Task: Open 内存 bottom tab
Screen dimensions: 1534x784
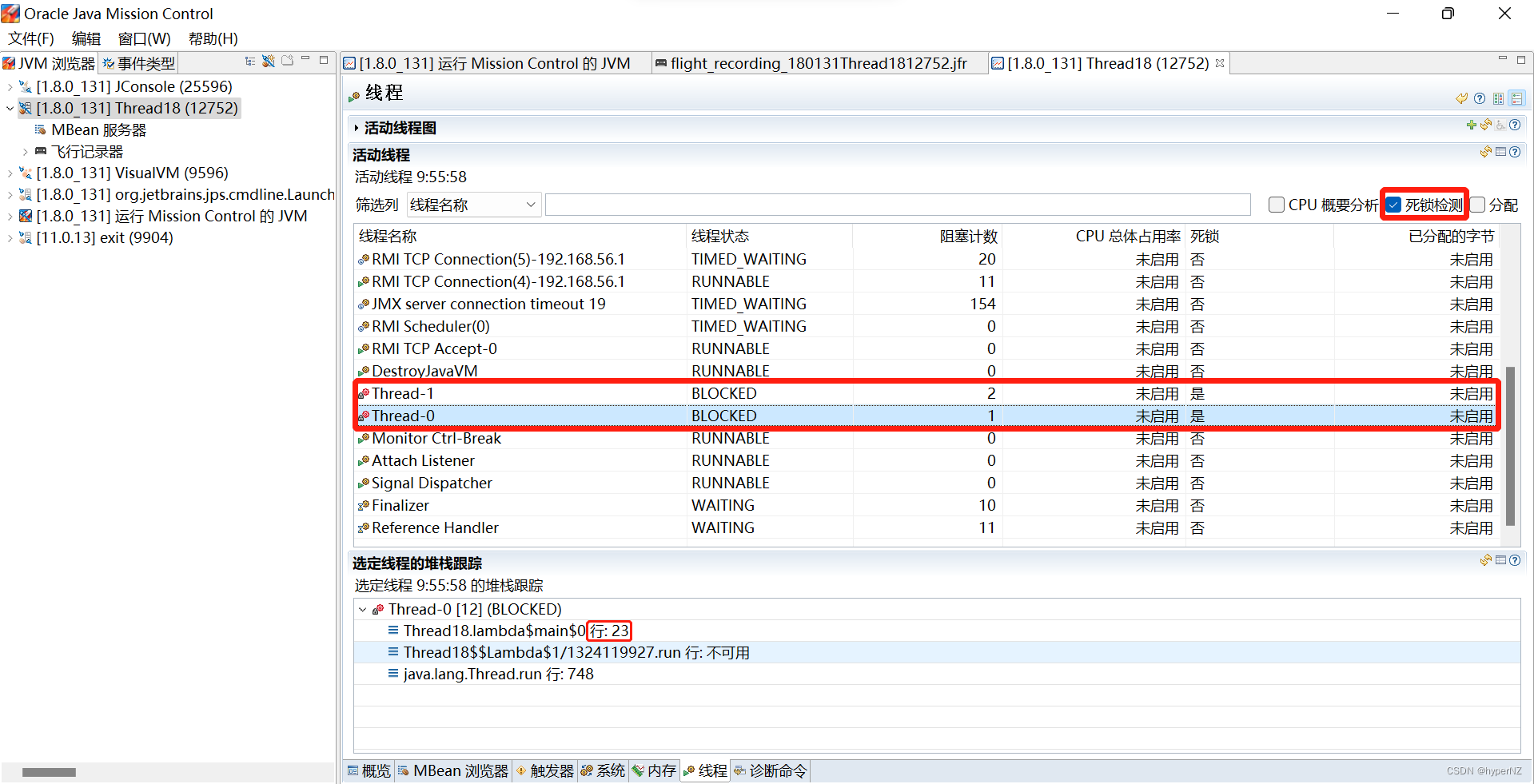Action: [654, 770]
